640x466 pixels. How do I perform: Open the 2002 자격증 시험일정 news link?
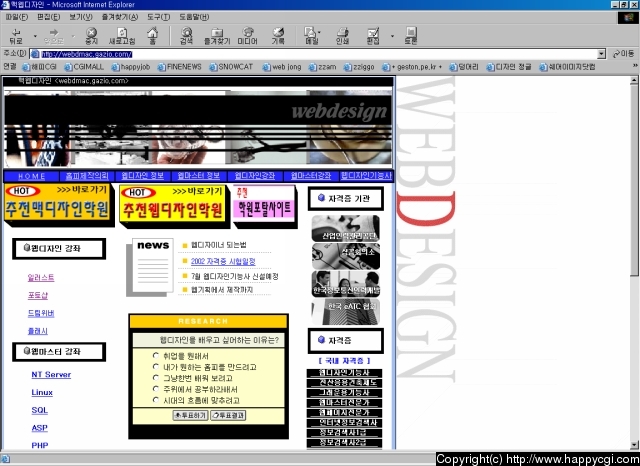coord(223,262)
